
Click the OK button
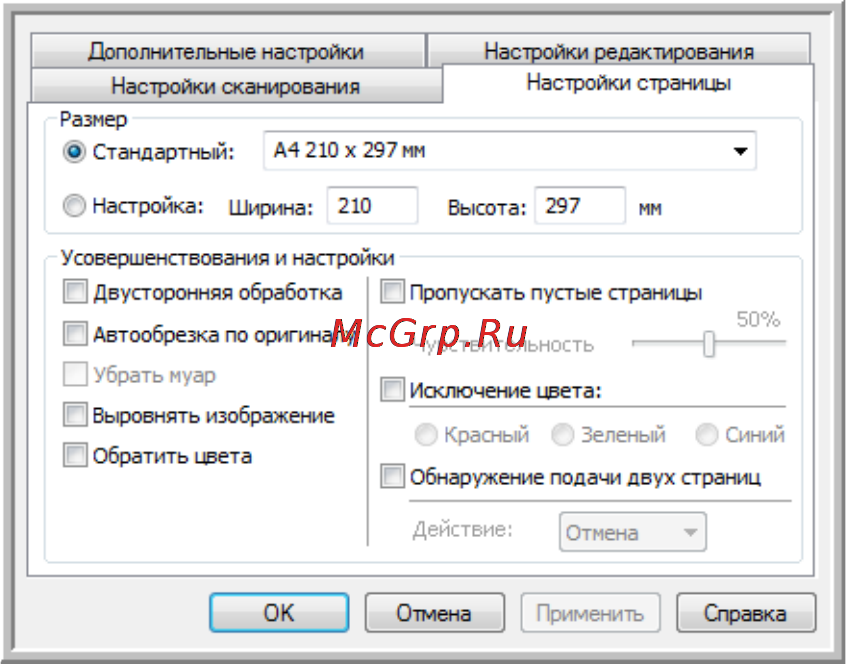[x=279, y=613]
